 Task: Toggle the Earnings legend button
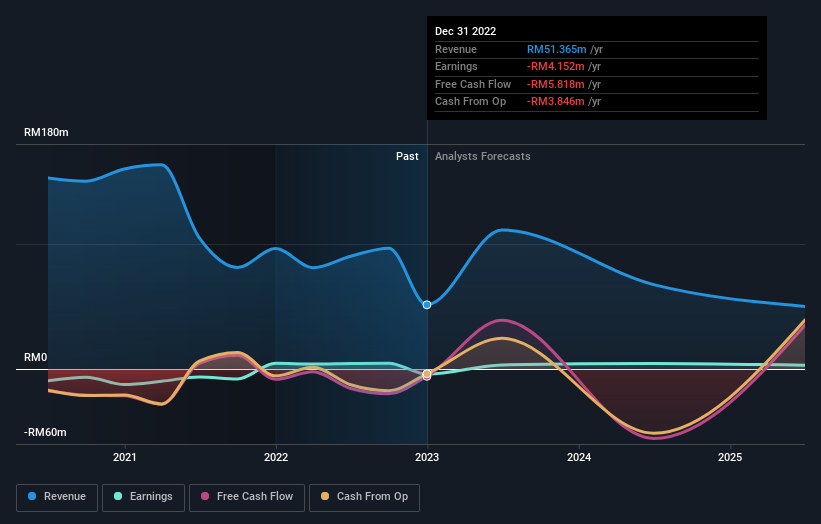pyautogui.click(x=143, y=497)
